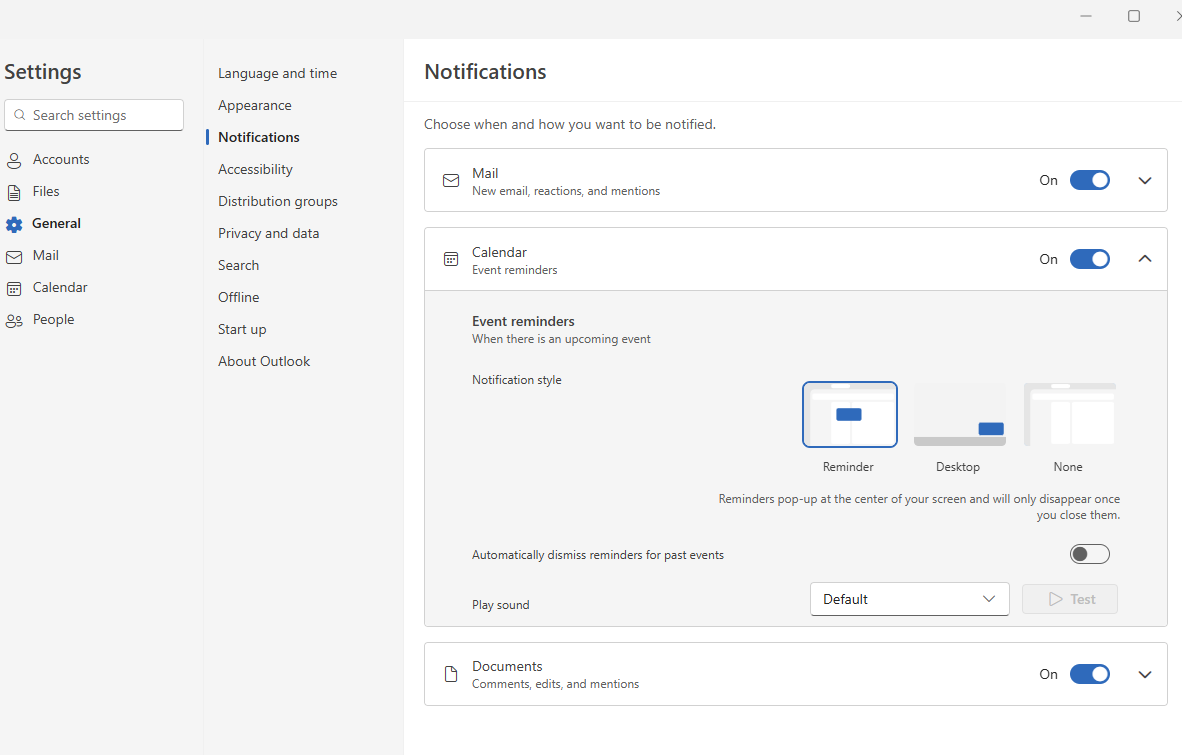Image resolution: width=1182 pixels, height=755 pixels.
Task: Enable automatically dismiss reminders for past events
Action: (x=1090, y=553)
